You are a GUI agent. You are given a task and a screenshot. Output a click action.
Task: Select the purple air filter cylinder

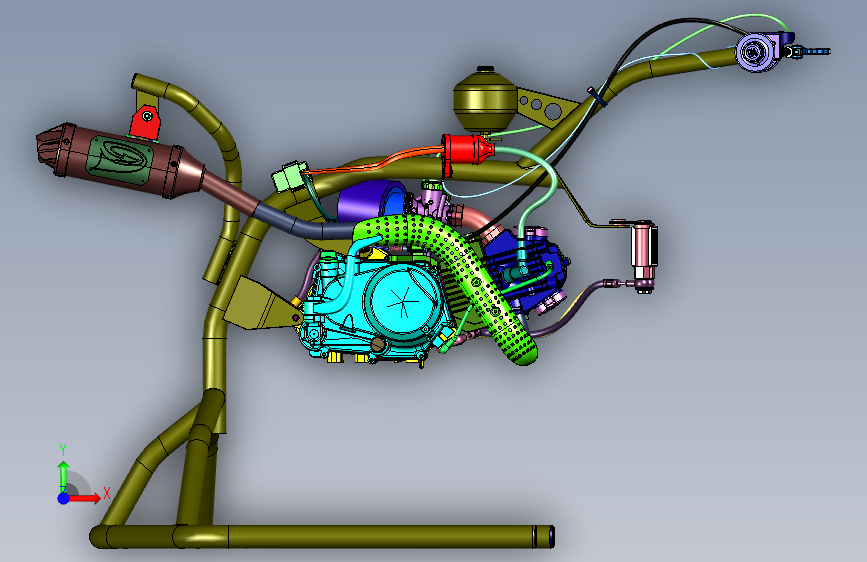click(x=369, y=202)
